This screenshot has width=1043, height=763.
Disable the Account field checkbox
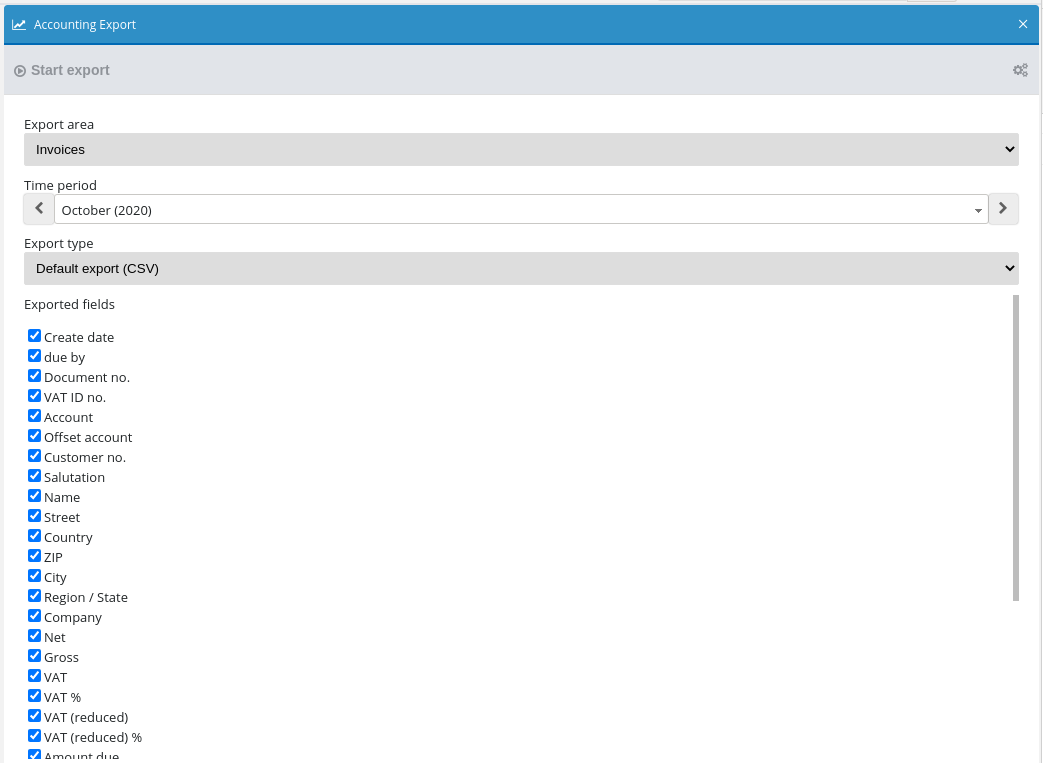coord(35,416)
